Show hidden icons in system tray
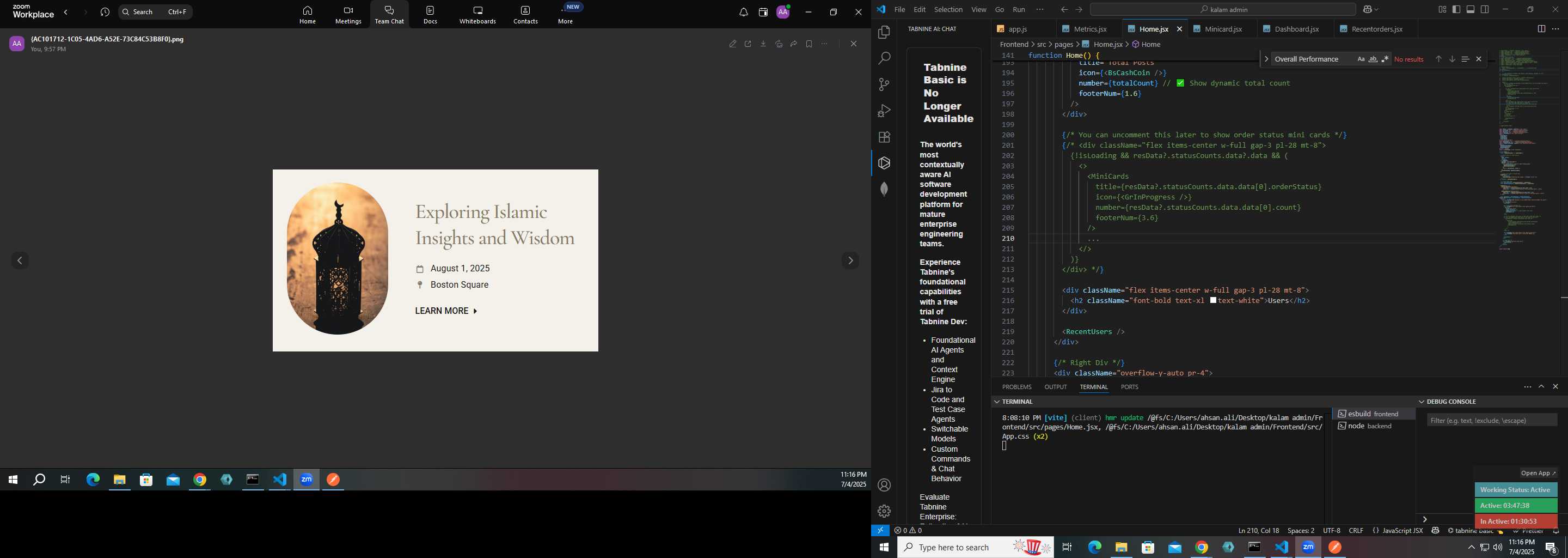The width and height of the screenshot is (1568, 558). click(x=1471, y=548)
